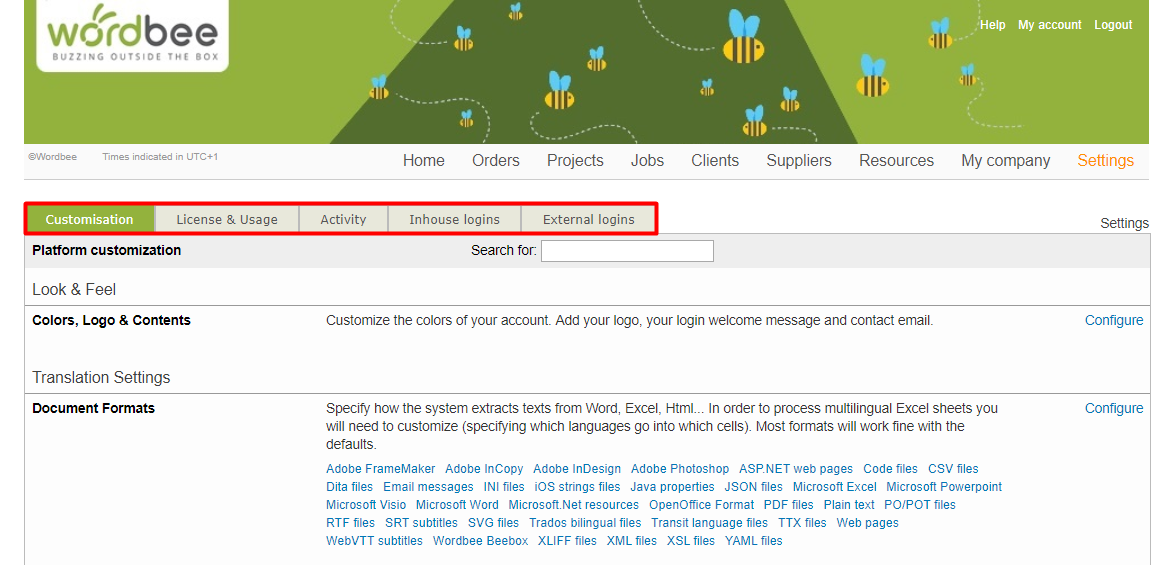Click the Wordbee logo

(x=132, y=35)
